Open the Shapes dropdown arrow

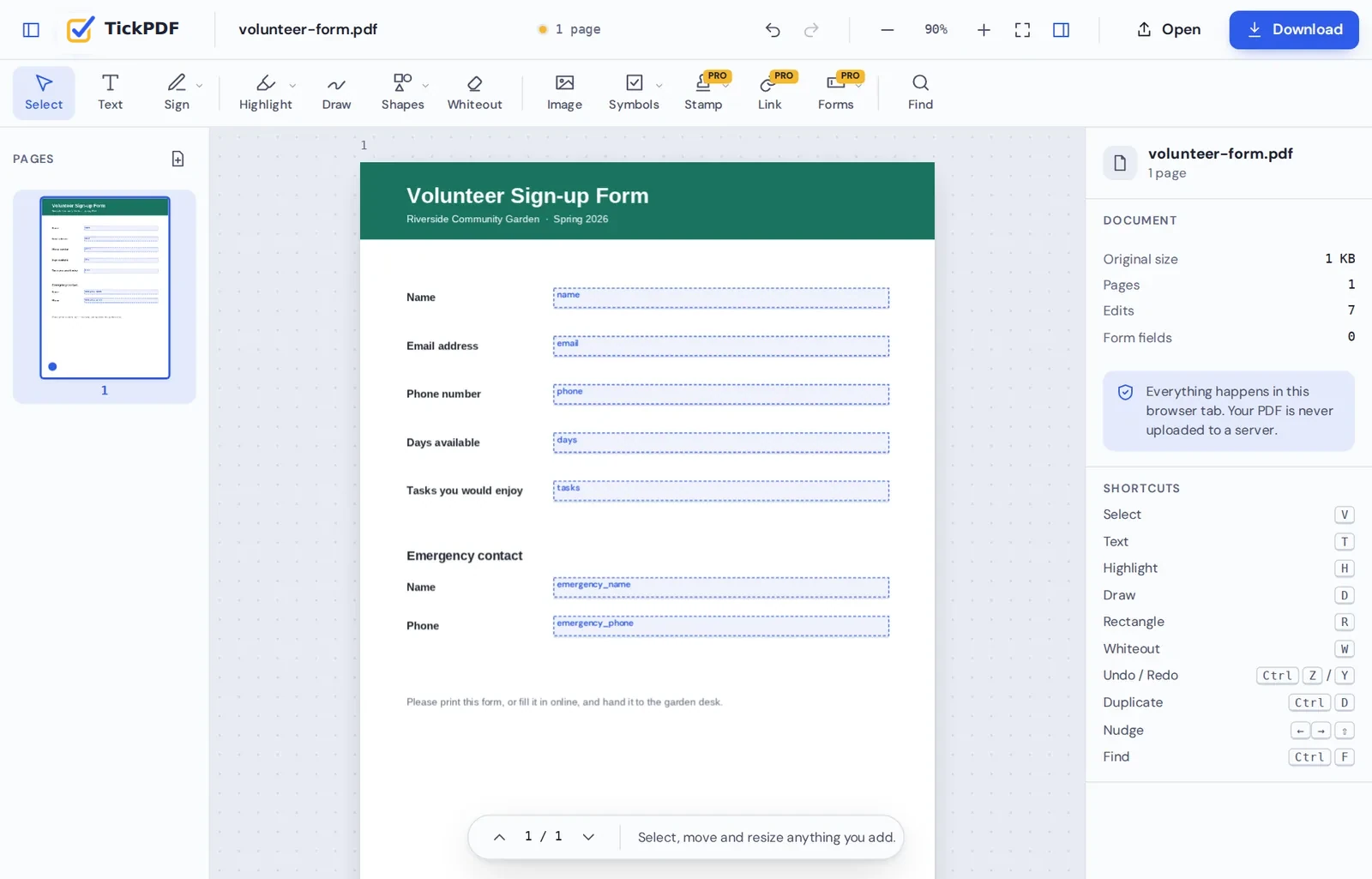[426, 86]
